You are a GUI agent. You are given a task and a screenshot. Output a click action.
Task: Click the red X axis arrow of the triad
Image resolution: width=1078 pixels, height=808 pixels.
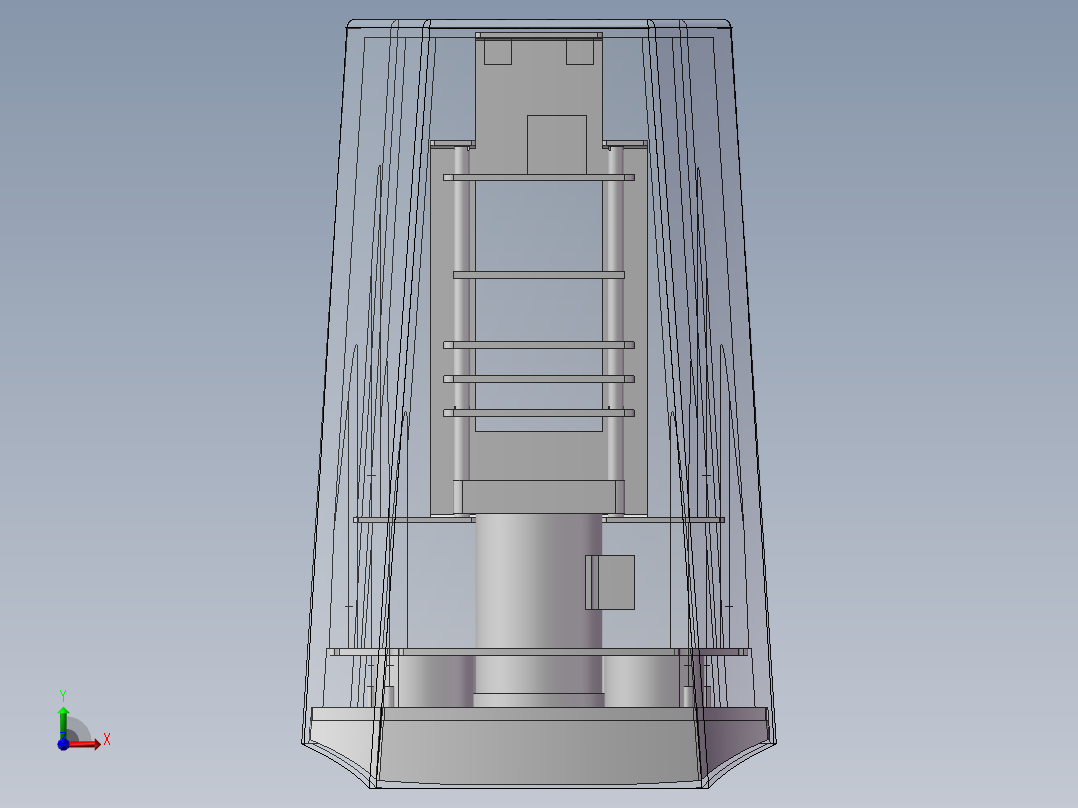coord(85,744)
